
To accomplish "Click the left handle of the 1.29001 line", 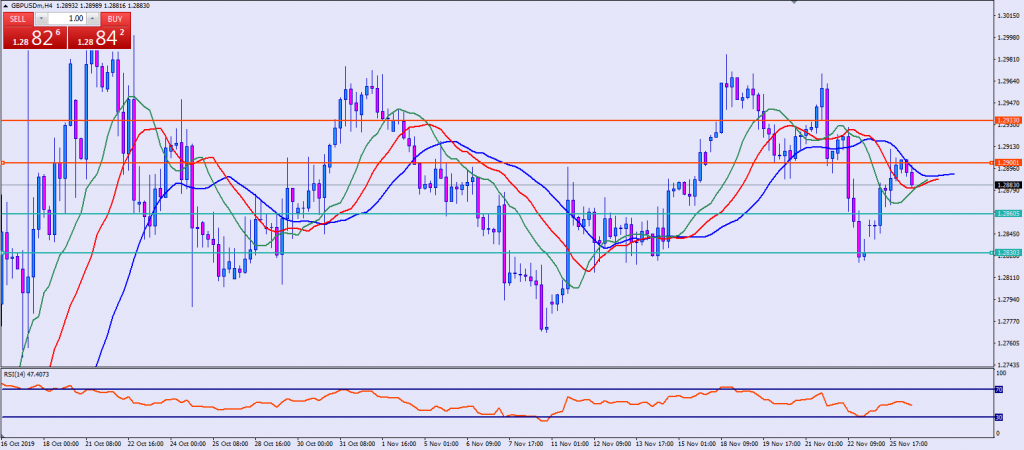I will (3, 162).
